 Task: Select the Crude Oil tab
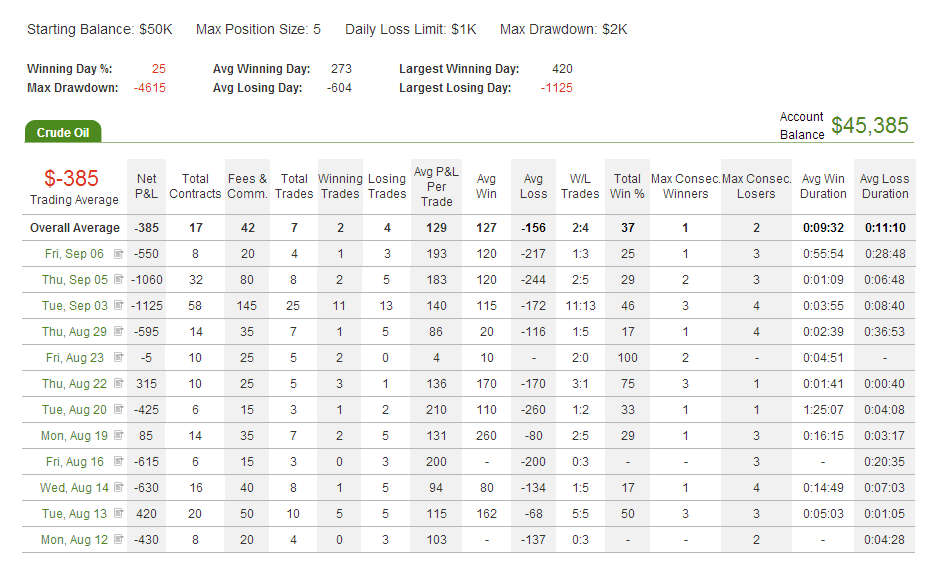[x=63, y=132]
